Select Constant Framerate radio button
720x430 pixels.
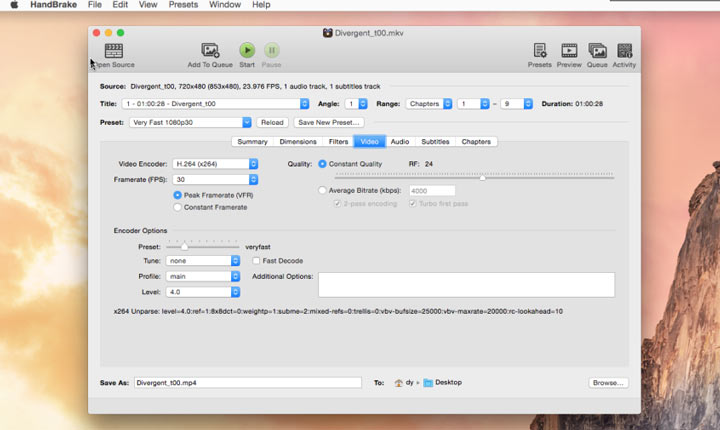coord(177,208)
